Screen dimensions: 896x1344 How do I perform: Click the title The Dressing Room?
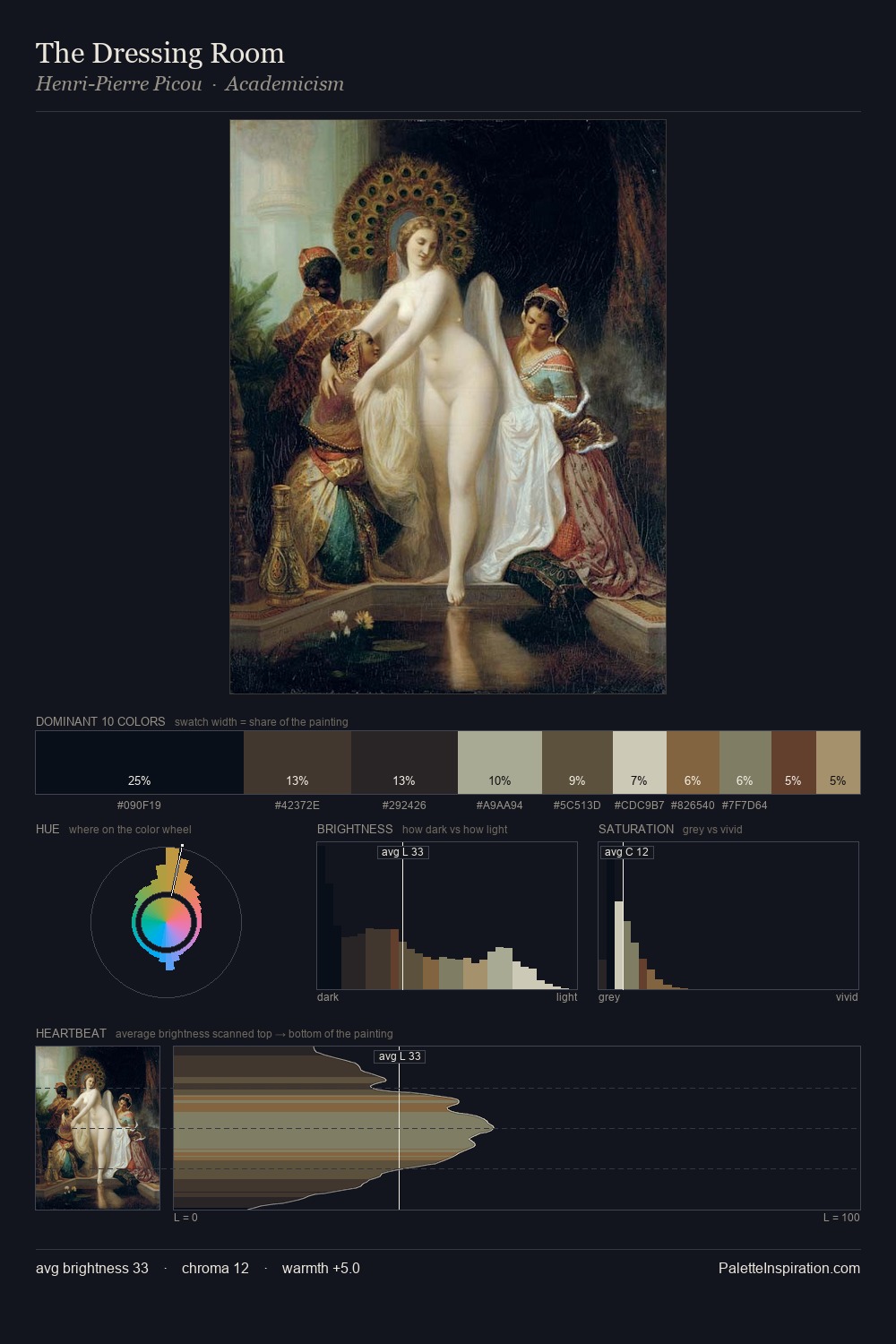[160, 54]
